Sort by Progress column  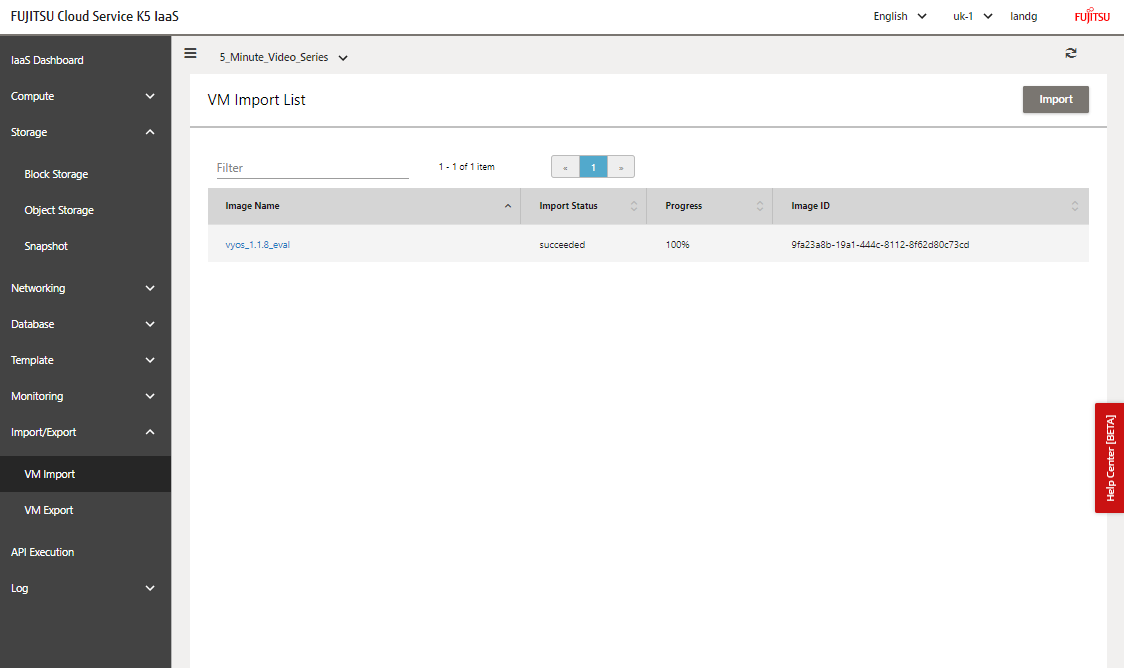(x=760, y=206)
